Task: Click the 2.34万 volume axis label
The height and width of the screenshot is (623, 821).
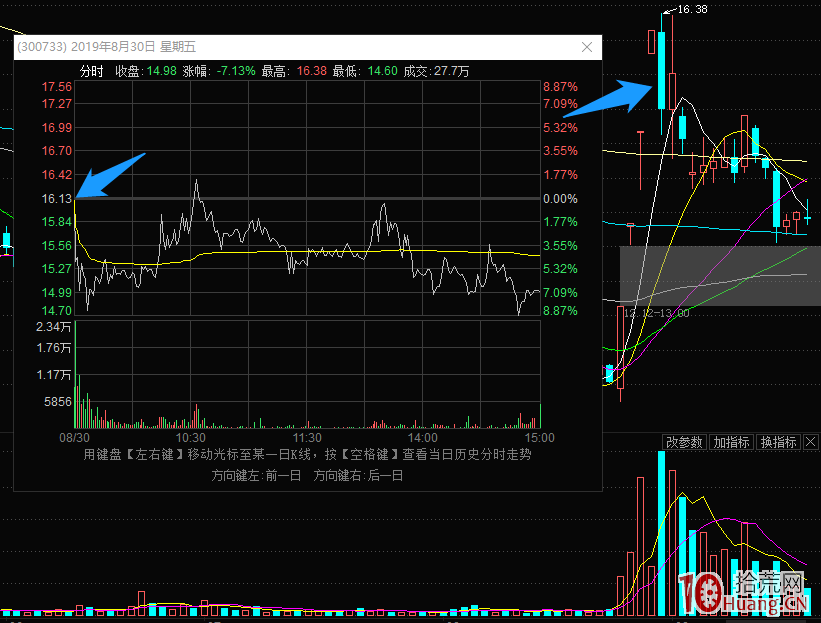Action: click(x=53, y=327)
